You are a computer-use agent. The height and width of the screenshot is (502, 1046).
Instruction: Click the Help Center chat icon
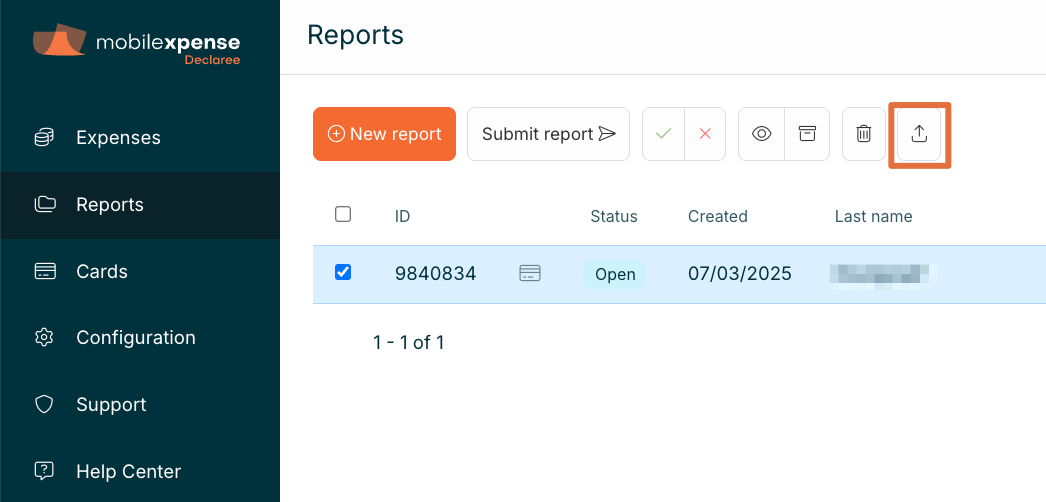(44, 470)
